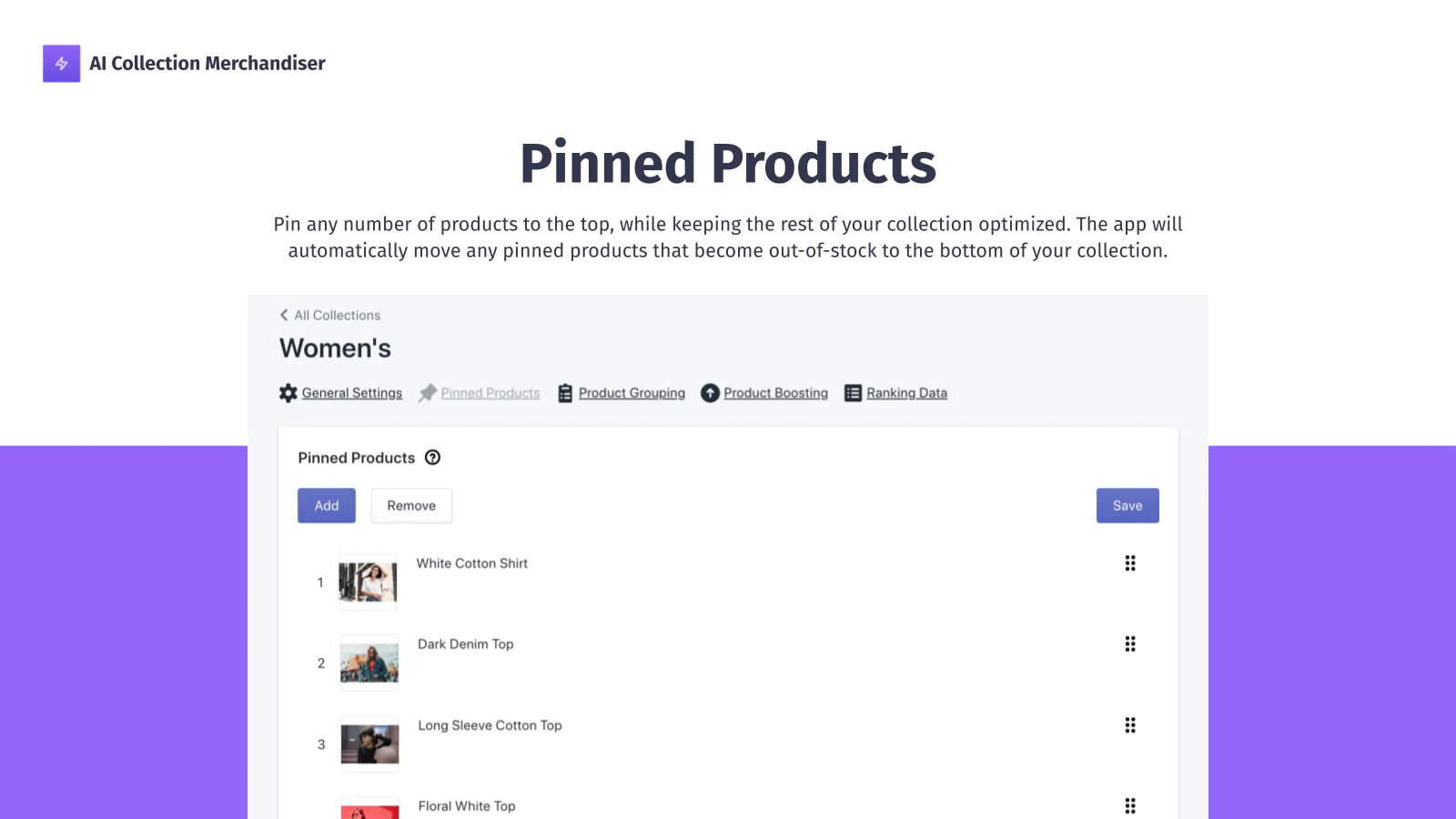This screenshot has width=1456, height=819.
Task: Click the Pinned Products pin icon
Action: point(428,393)
